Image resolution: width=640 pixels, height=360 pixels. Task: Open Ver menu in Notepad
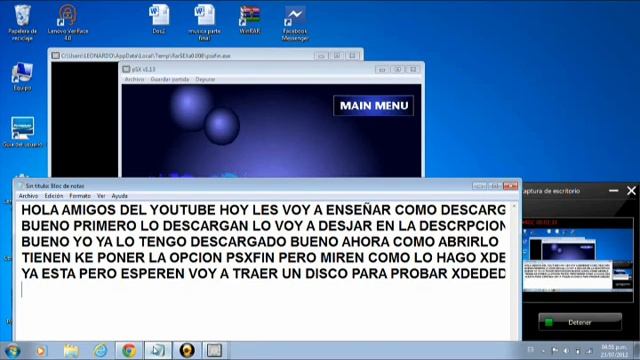(x=101, y=196)
